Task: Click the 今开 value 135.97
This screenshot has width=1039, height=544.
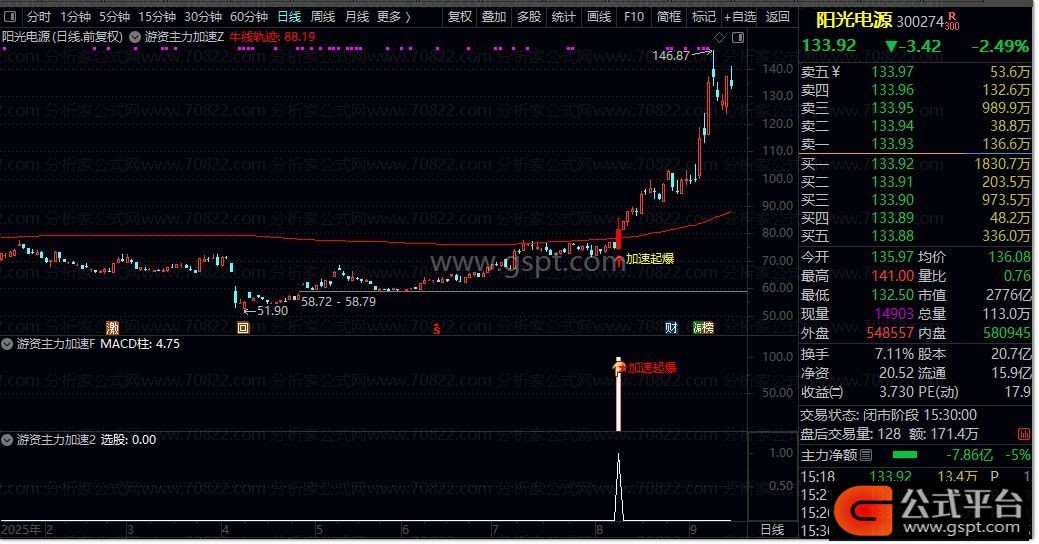Action: click(892, 256)
